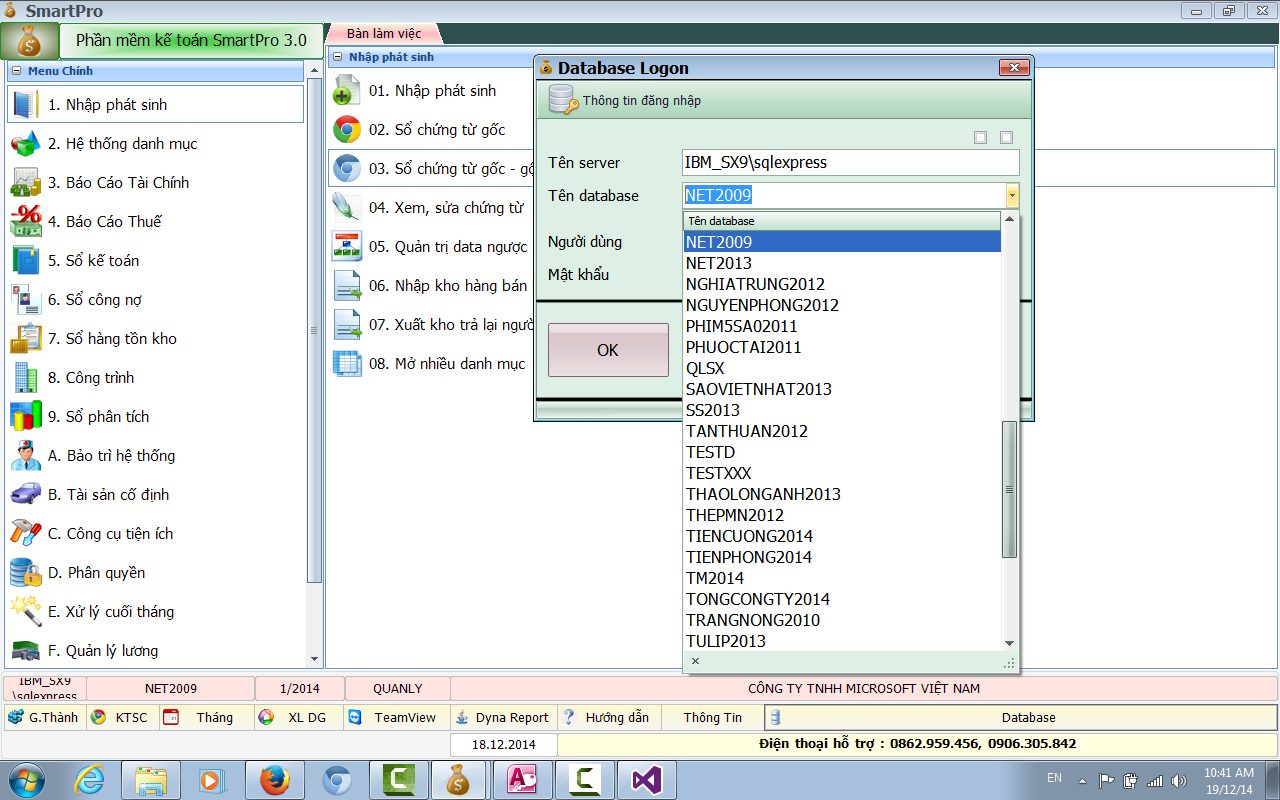Viewport: 1280px width, 800px height.
Task: Choose TESTD from the database list
Action: [842, 452]
